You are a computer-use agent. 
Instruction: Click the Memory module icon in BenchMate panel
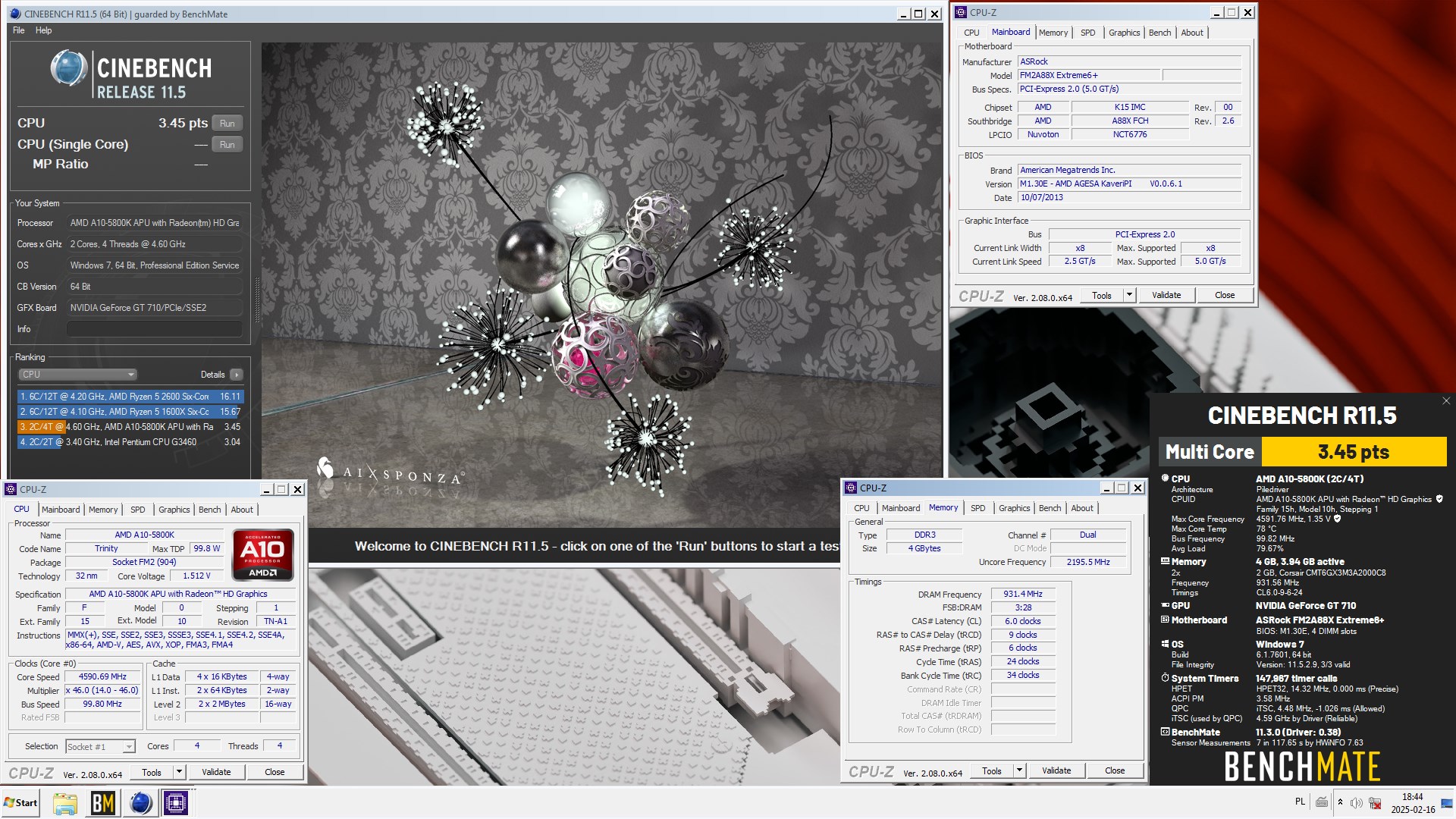tap(1165, 561)
